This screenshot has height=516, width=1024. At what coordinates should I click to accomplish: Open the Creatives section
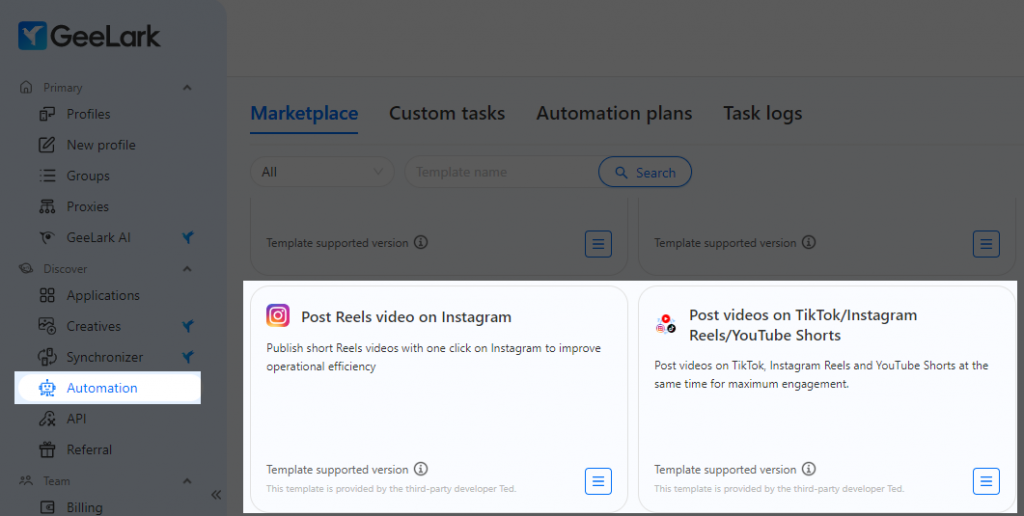click(93, 326)
